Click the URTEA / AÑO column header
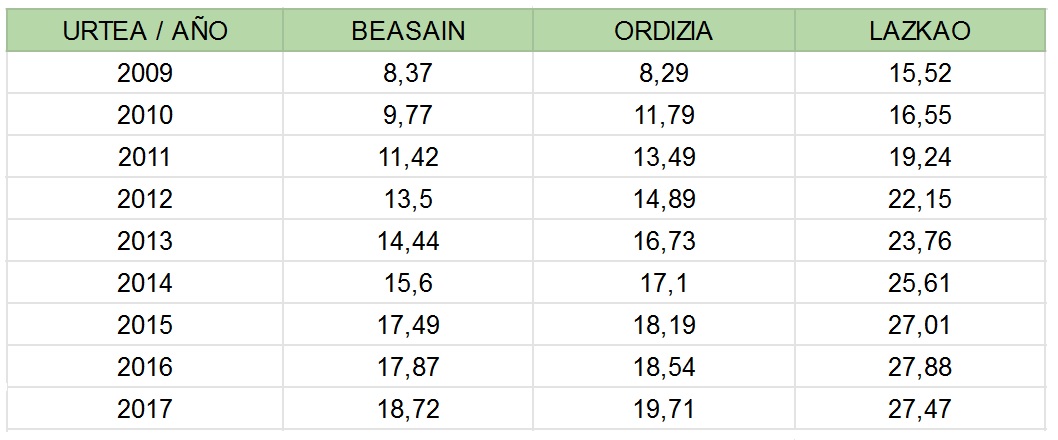This screenshot has height=440, width=1058. (145, 30)
